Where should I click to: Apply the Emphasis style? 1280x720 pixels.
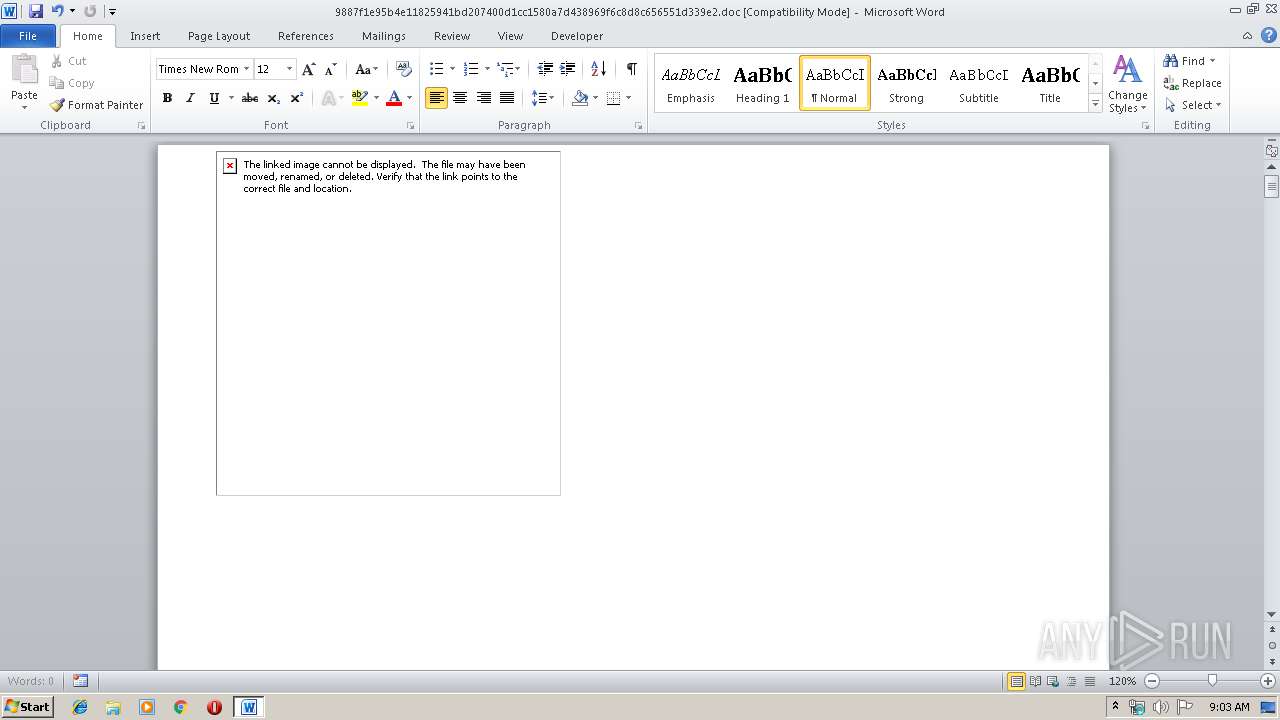(x=691, y=83)
